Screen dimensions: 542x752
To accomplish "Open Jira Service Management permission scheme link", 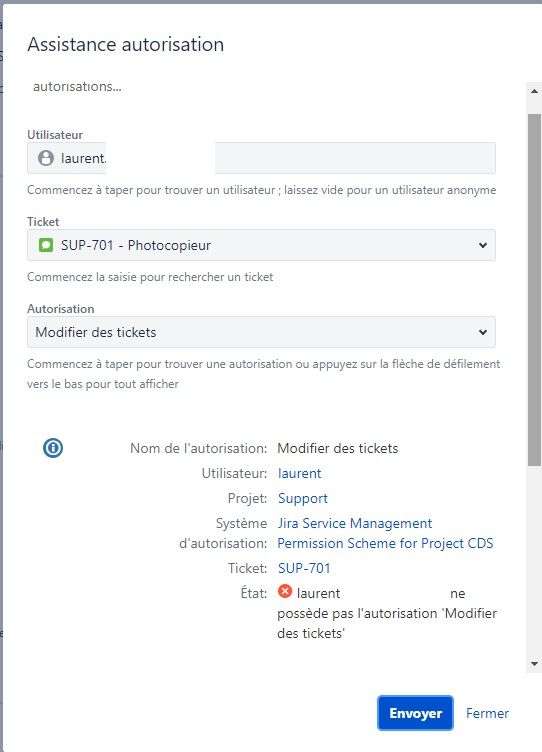I will click(355, 523).
